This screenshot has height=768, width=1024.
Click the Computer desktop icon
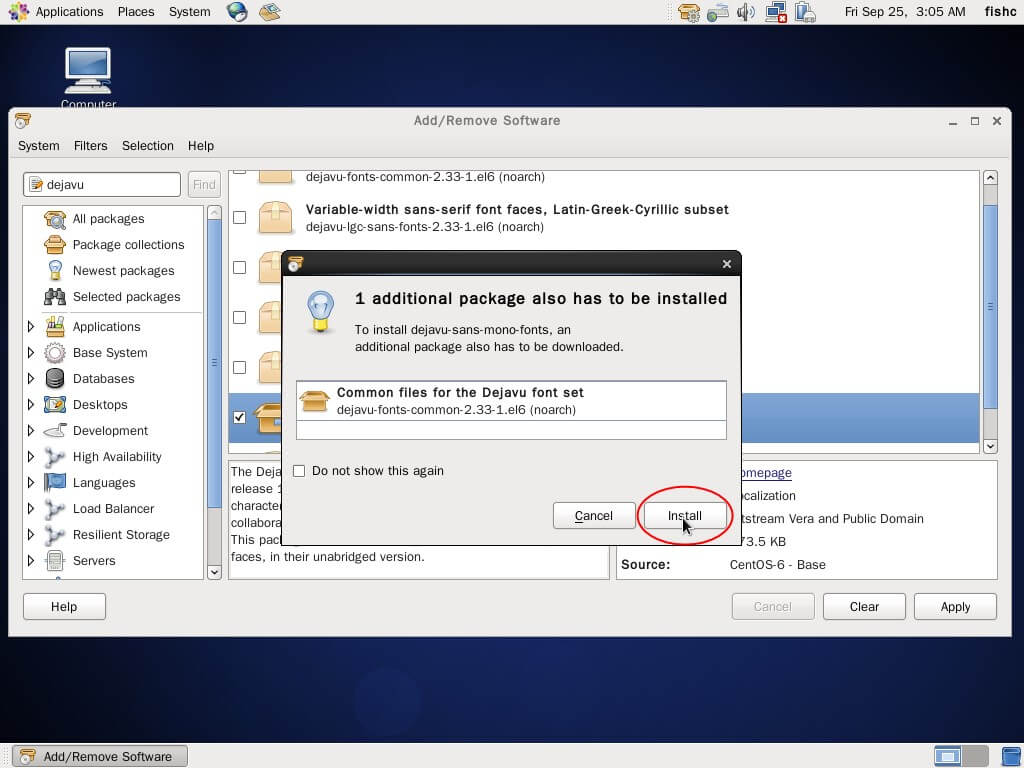(x=88, y=72)
